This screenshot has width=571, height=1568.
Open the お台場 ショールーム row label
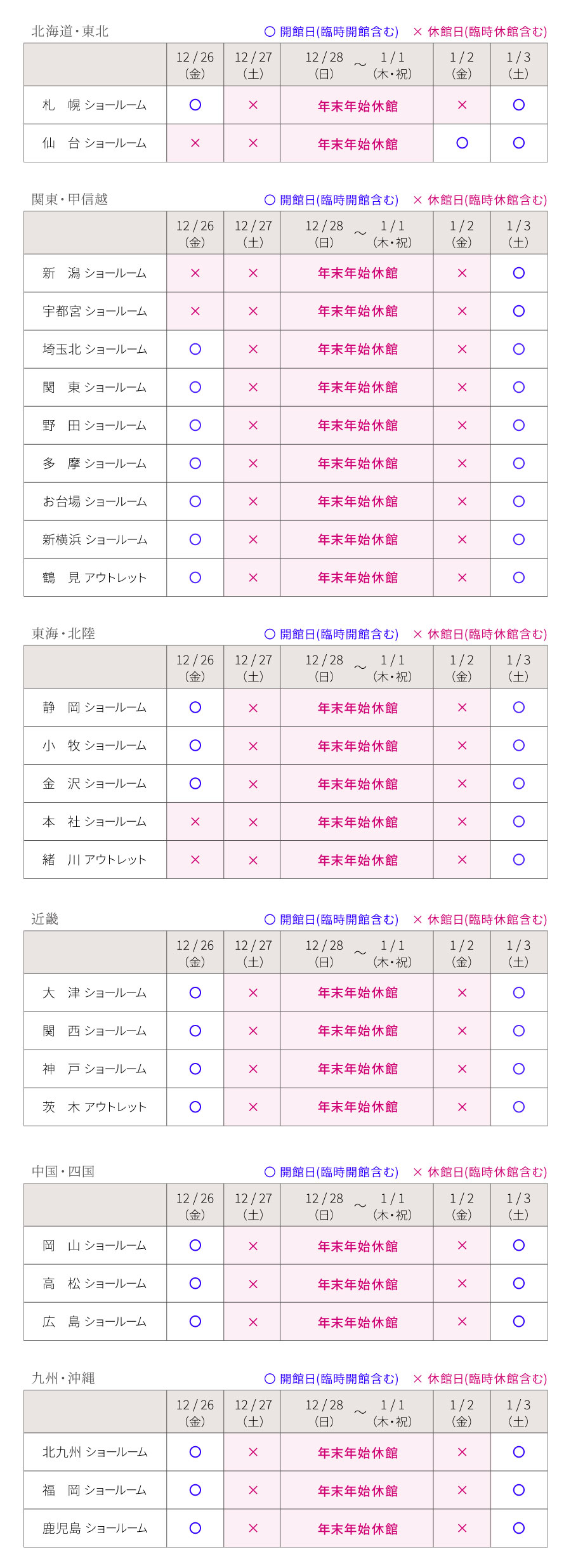(x=95, y=502)
